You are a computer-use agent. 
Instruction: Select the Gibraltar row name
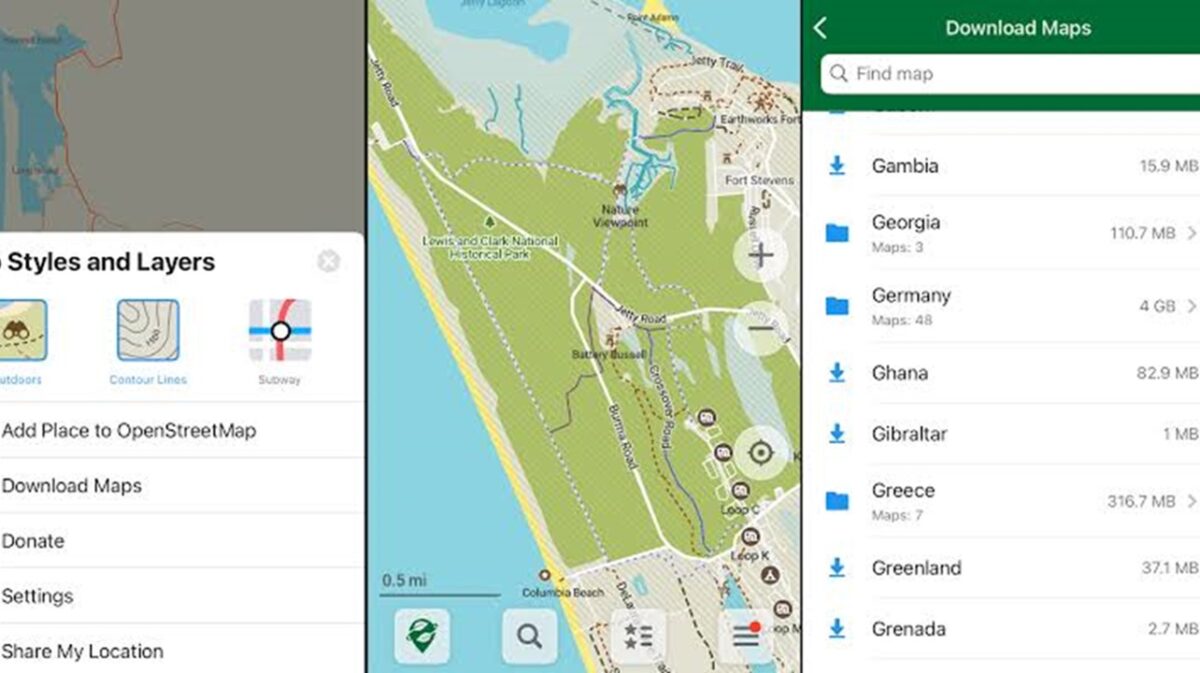coord(909,434)
